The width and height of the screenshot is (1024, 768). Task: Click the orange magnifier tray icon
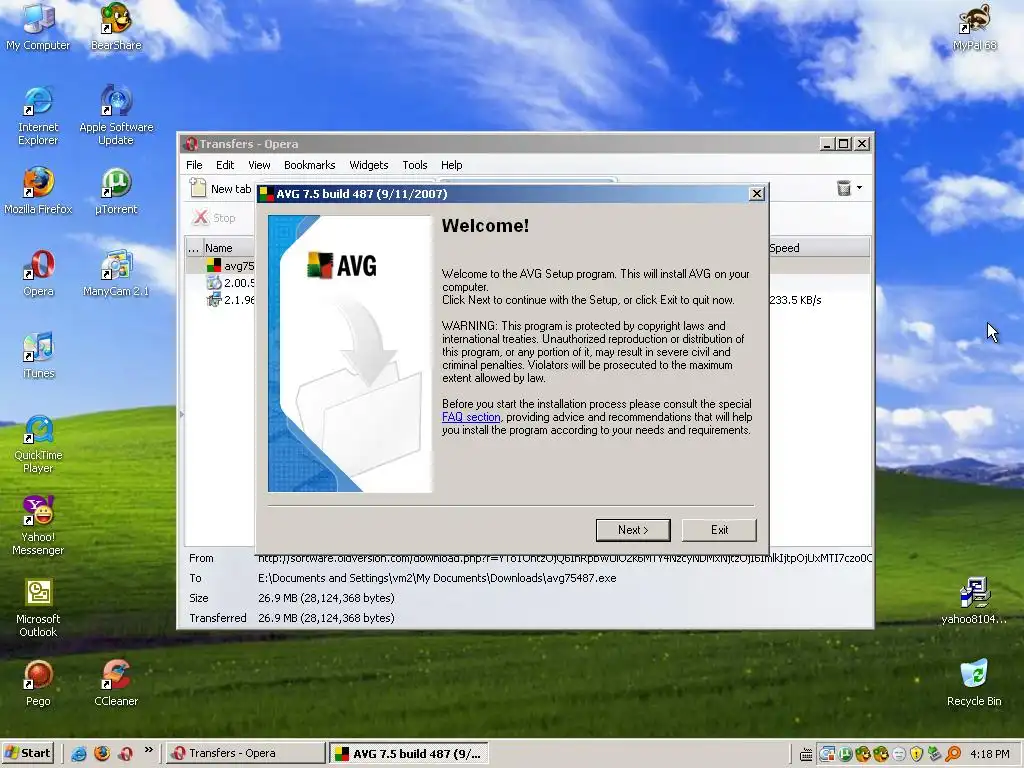tap(953, 754)
